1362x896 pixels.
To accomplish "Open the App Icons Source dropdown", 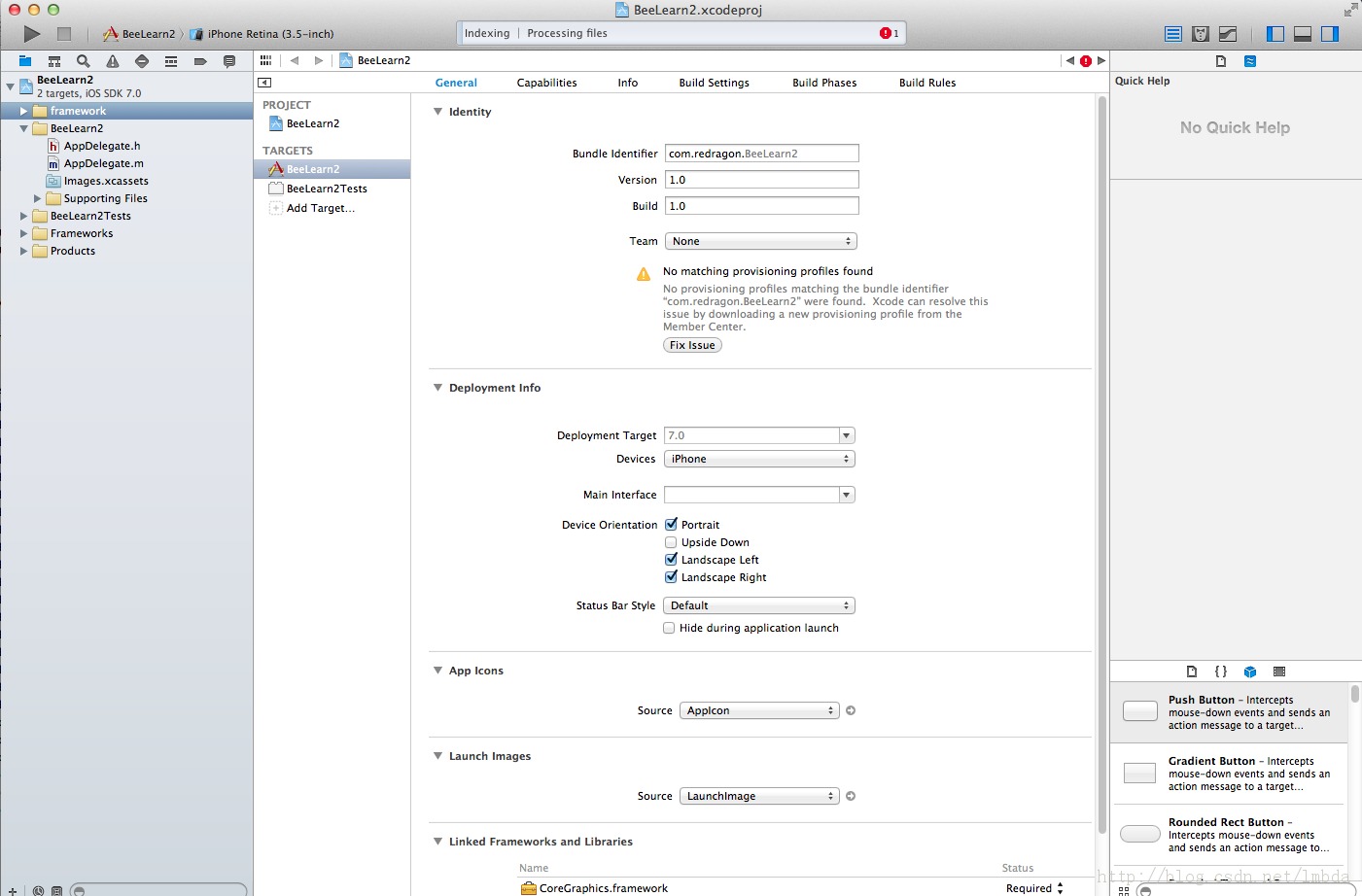I will (x=759, y=710).
